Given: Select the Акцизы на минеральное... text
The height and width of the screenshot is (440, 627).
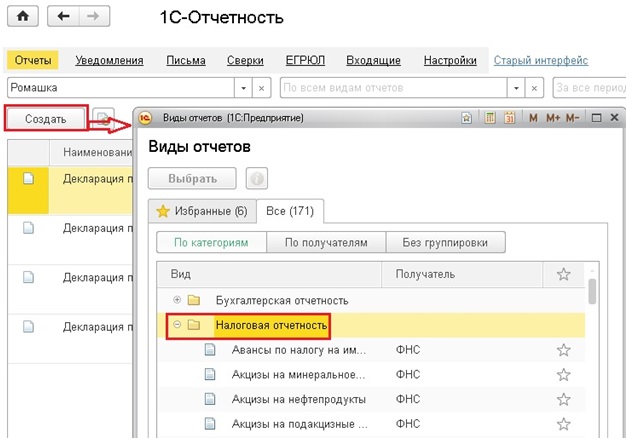Looking at the screenshot, I should point(298,375).
